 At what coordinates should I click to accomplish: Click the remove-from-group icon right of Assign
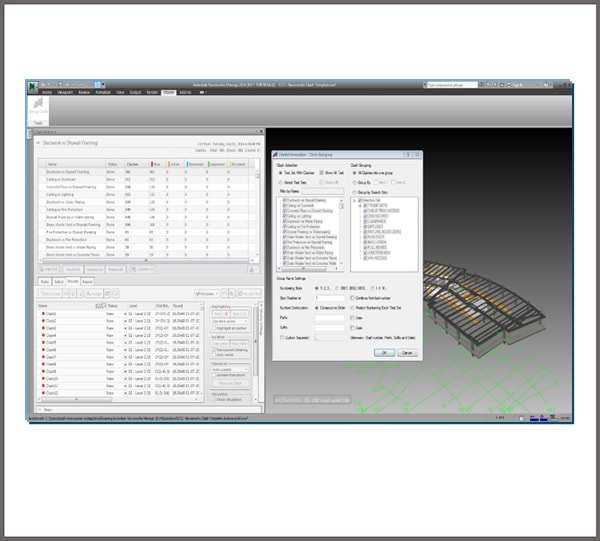tap(108, 293)
